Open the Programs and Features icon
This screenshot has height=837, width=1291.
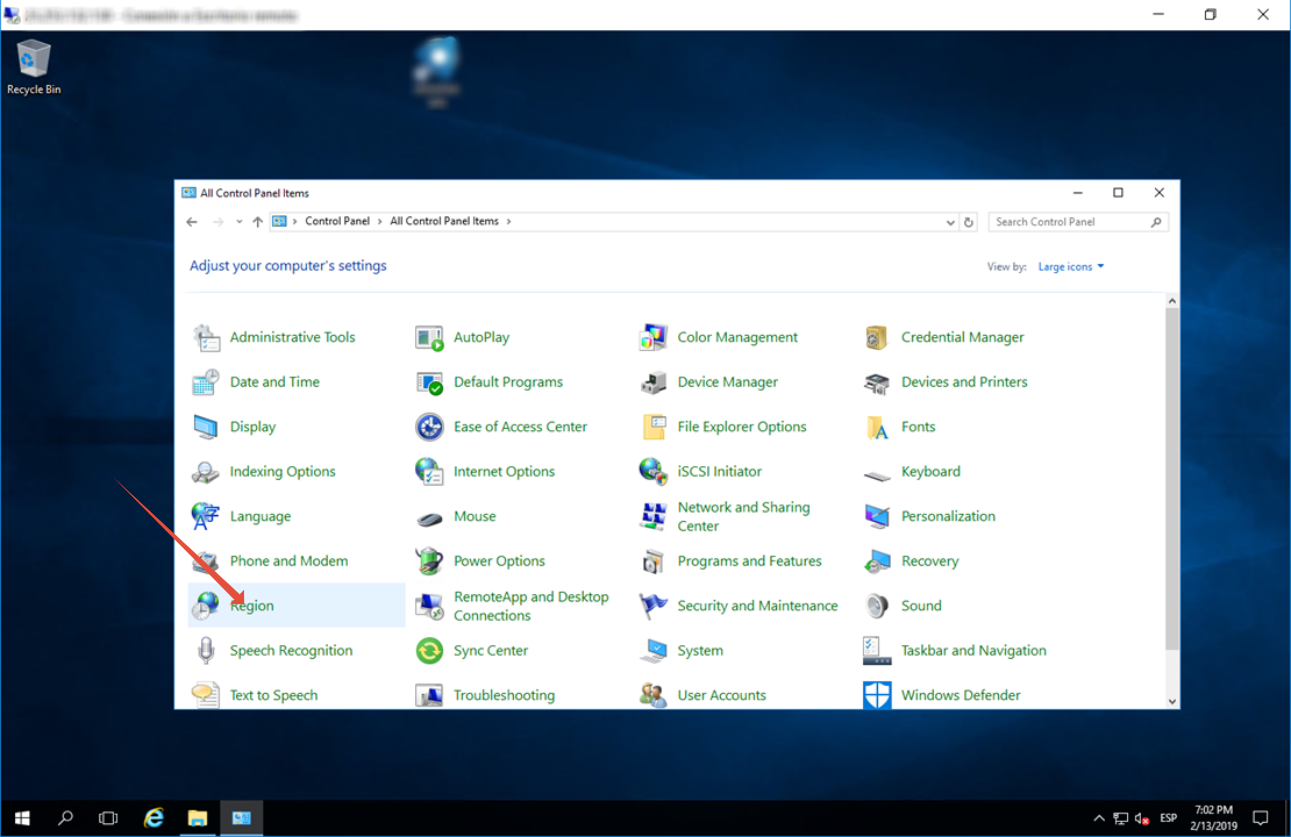pyautogui.click(x=653, y=561)
